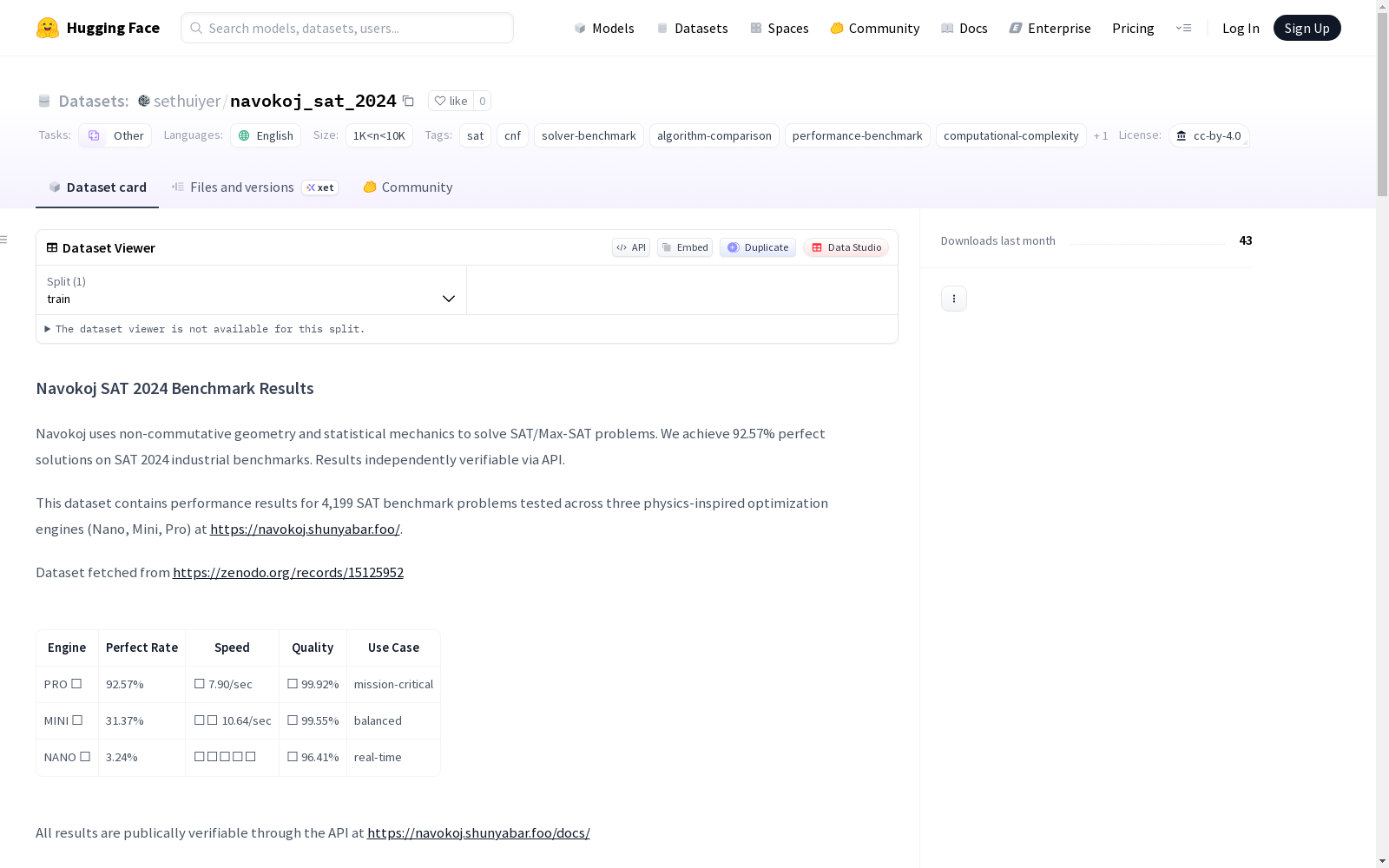Open Docs in navigation
Viewport: 1389px width, 868px height.
(964, 28)
